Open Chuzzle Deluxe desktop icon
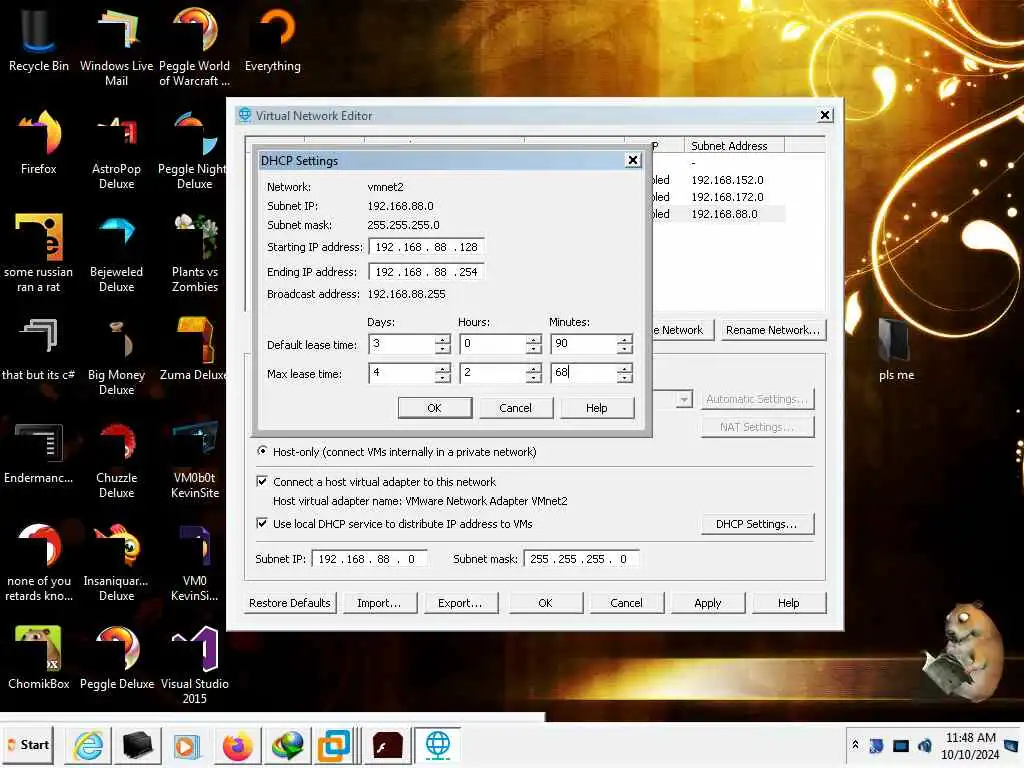 coord(116,458)
